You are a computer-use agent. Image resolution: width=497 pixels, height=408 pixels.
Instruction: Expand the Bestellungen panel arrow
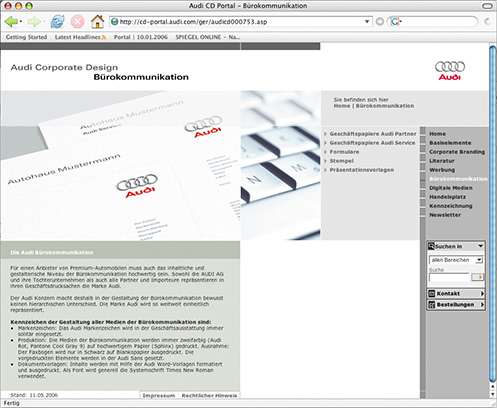(x=482, y=305)
